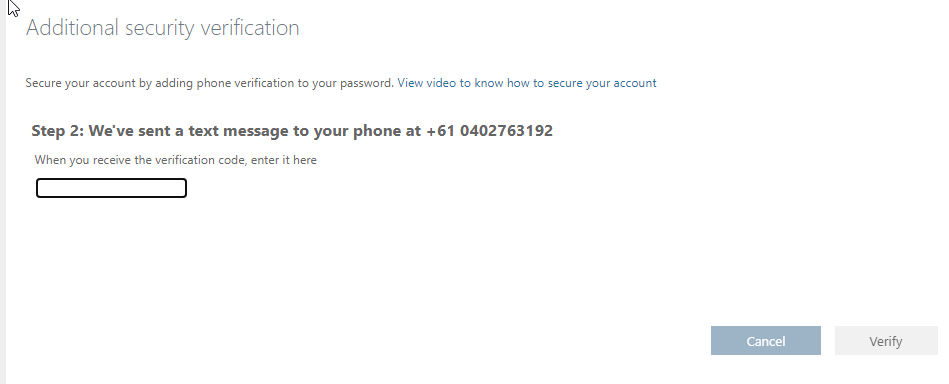The height and width of the screenshot is (384, 949).
Task: Click the gray vertical strip at window's left edge
Action: (3, 192)
